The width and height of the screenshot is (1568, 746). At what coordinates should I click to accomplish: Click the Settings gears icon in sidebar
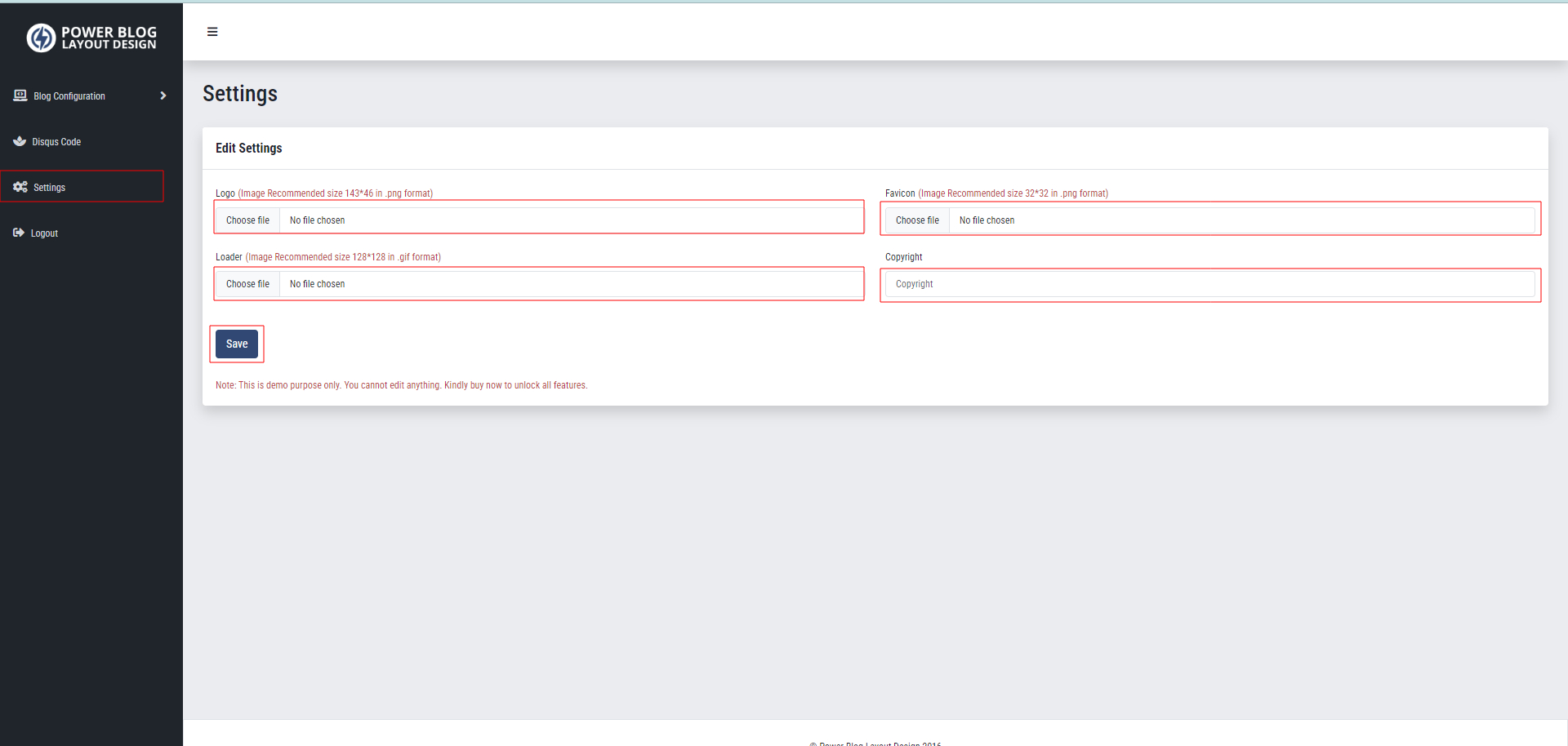(x=20, y=187)
